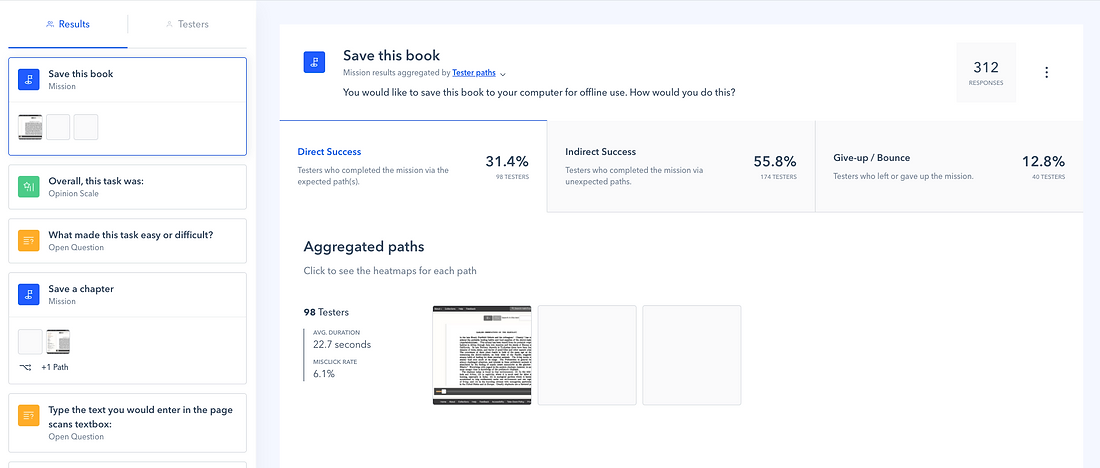Click the Save this book sidebar mission icon

point(29,80)
